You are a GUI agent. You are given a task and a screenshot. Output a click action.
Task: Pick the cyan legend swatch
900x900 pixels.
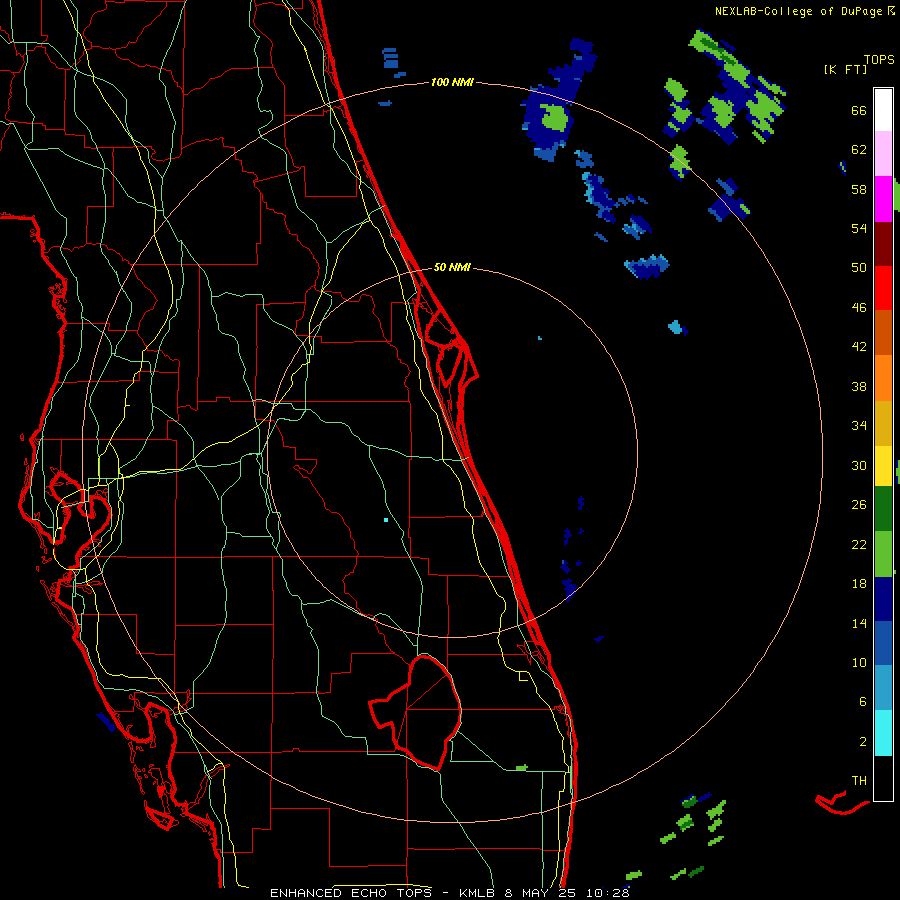(x=883, y=733)
